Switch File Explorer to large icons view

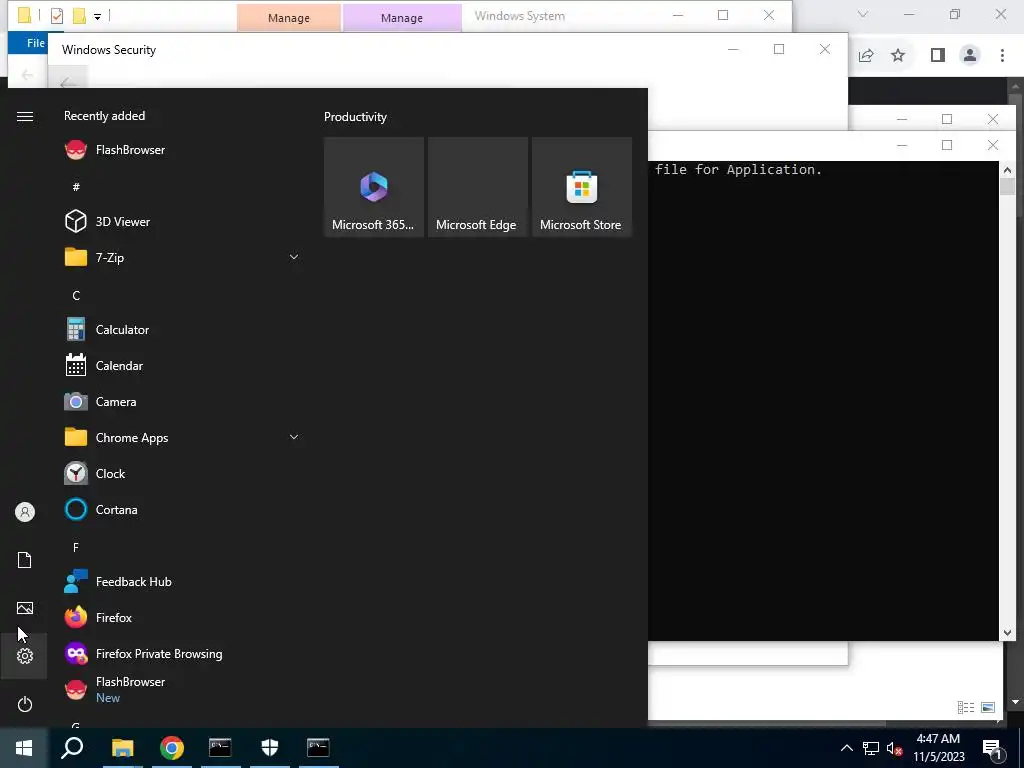[988, 707]
